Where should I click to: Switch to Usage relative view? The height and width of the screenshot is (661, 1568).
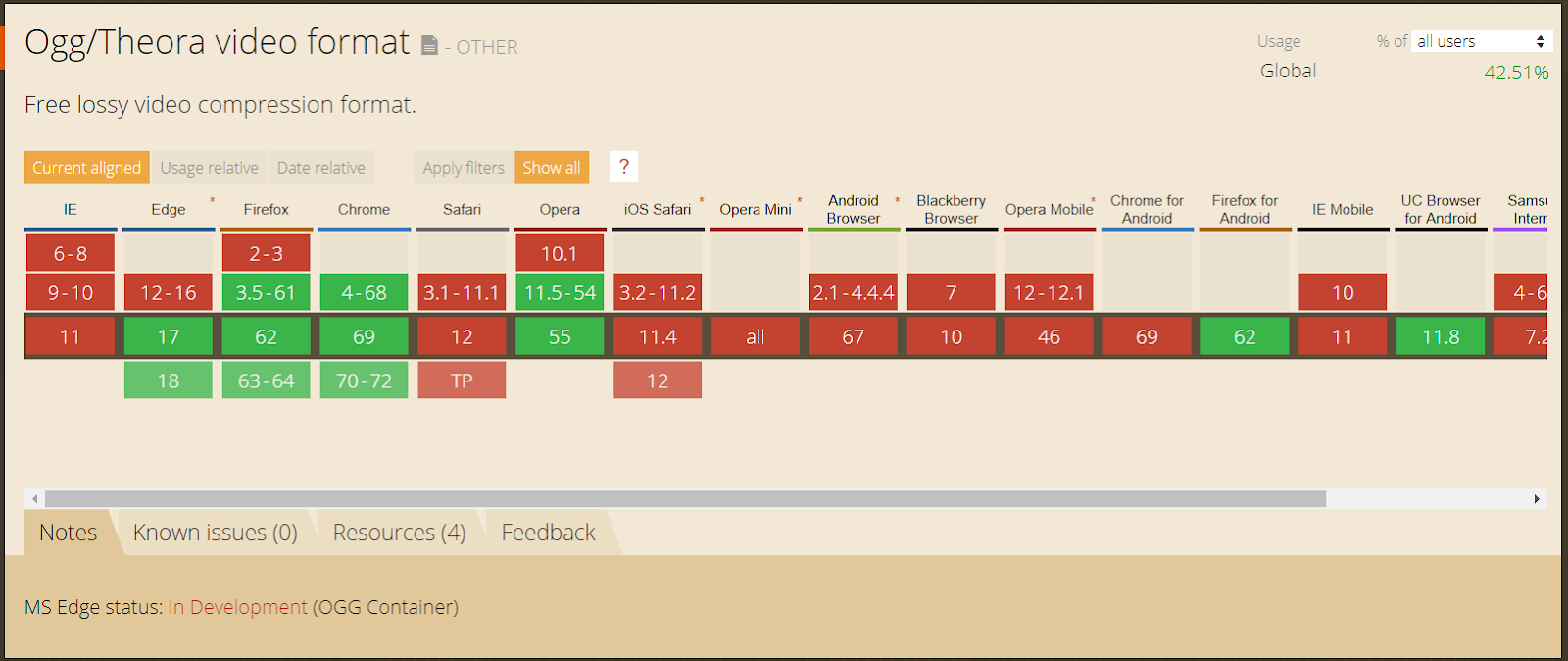pyautogui.click(x=210, y=168)
